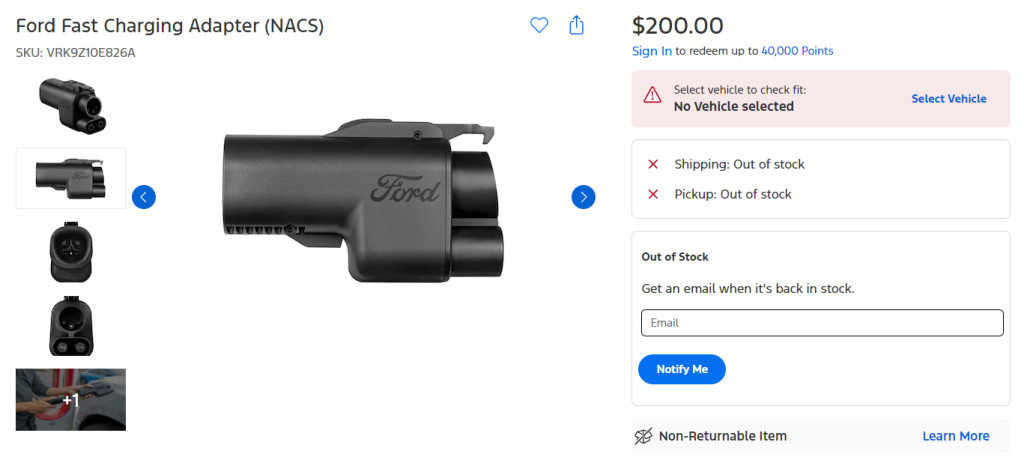Click the Pickup out of stock X icon

coord(653,194)
